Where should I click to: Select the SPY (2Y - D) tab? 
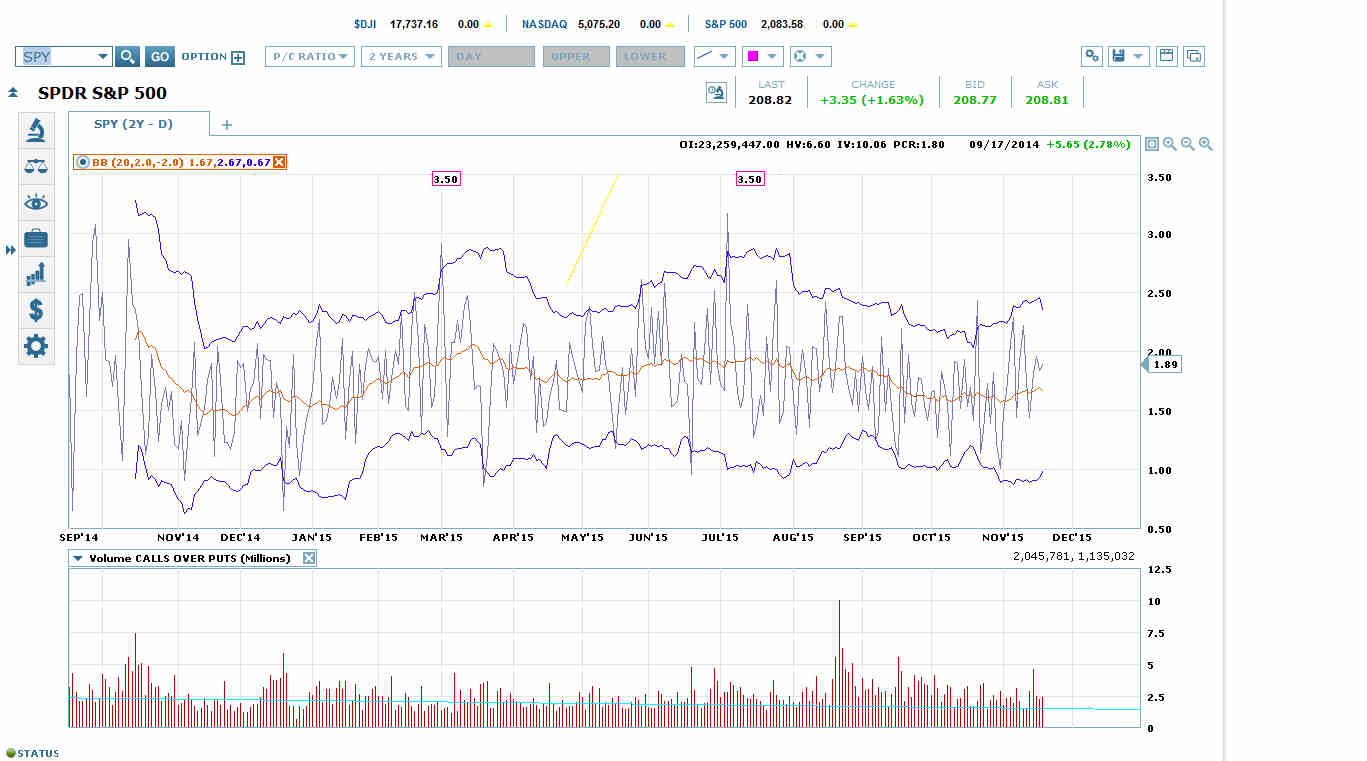click(139, 124)
